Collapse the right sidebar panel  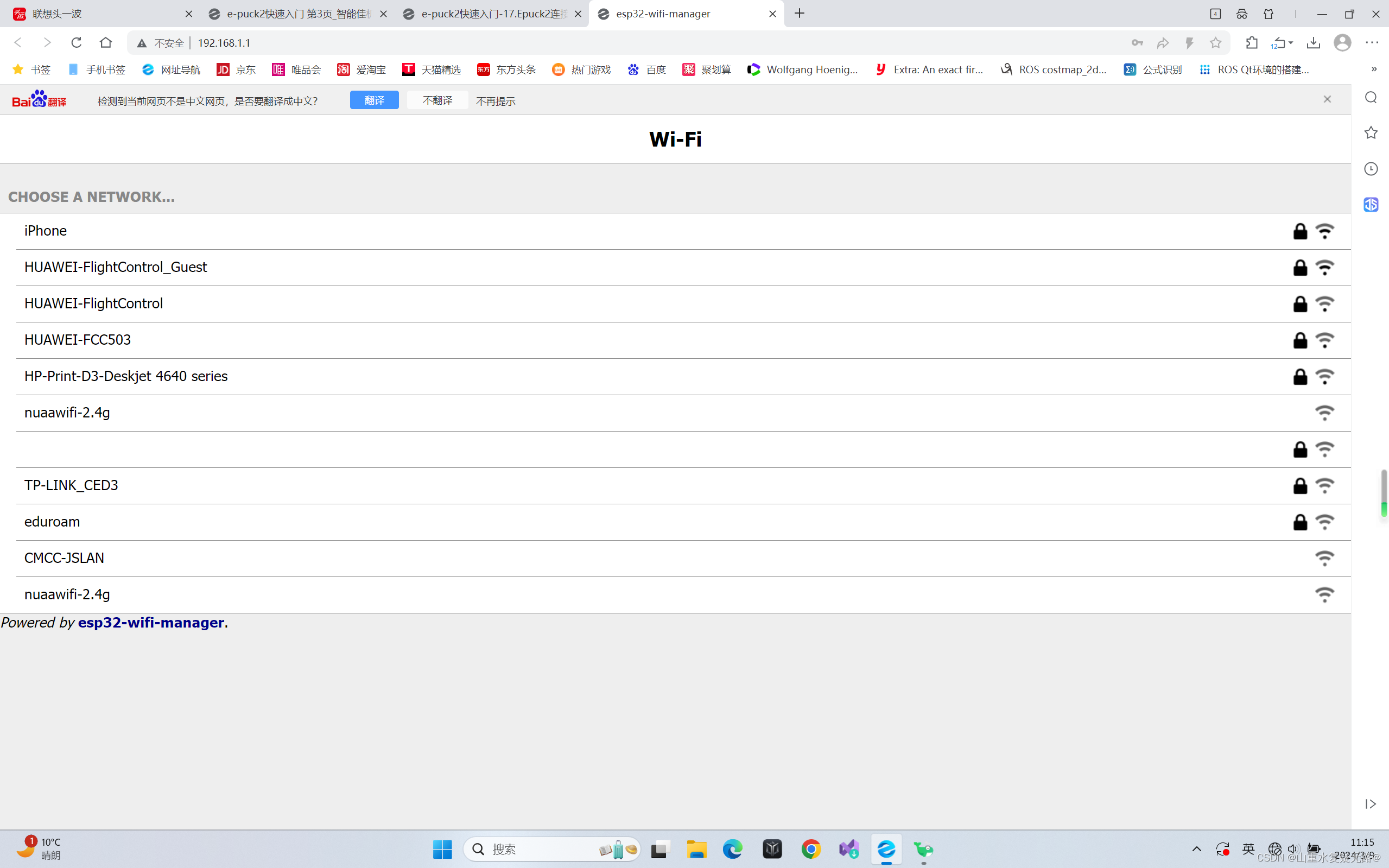click(x=1371, y=804)
